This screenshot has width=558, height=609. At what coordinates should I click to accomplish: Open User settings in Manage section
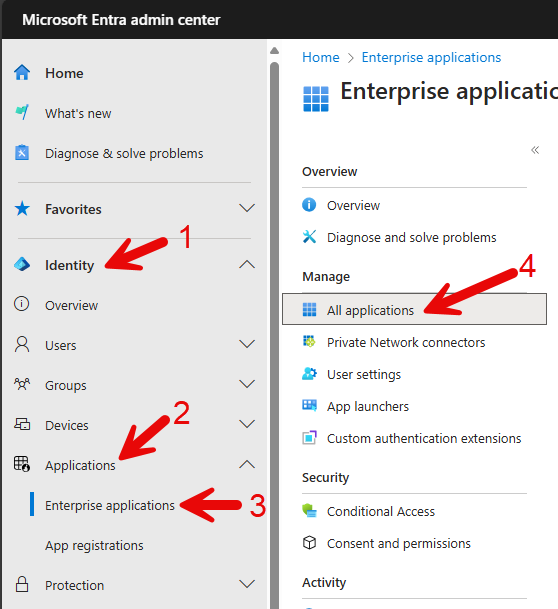pyautogui.click(x=364, y=374)
